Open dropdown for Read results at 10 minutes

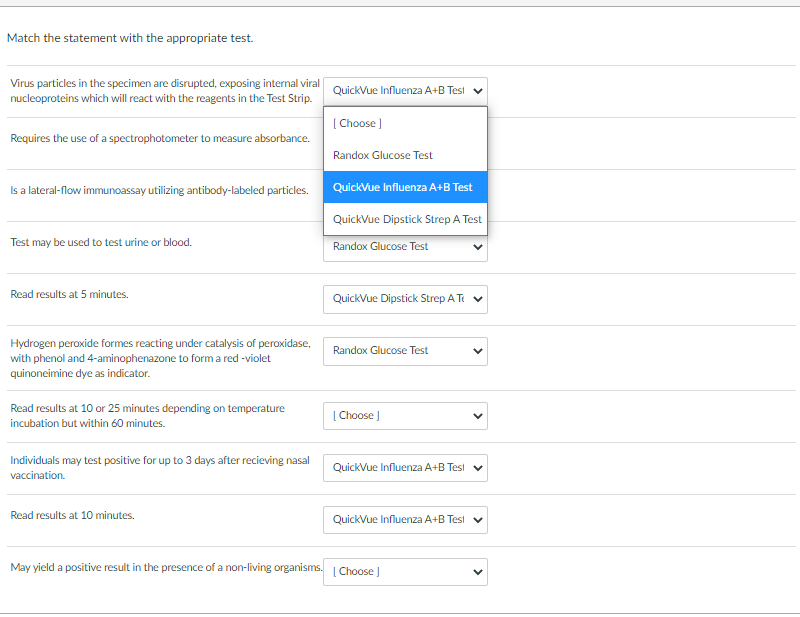(x=405, y=520)
